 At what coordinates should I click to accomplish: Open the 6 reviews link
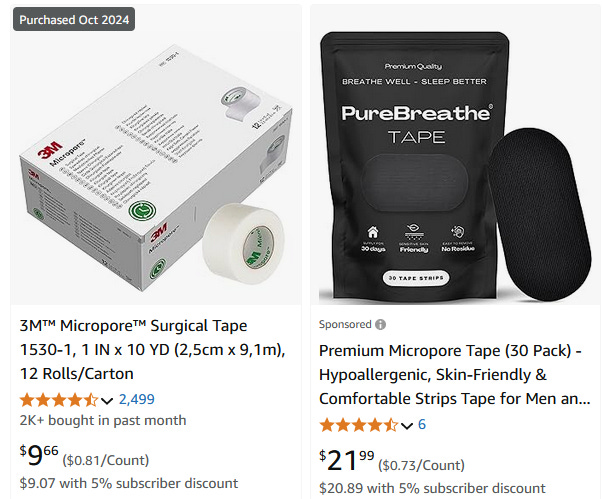pos(422,425)
